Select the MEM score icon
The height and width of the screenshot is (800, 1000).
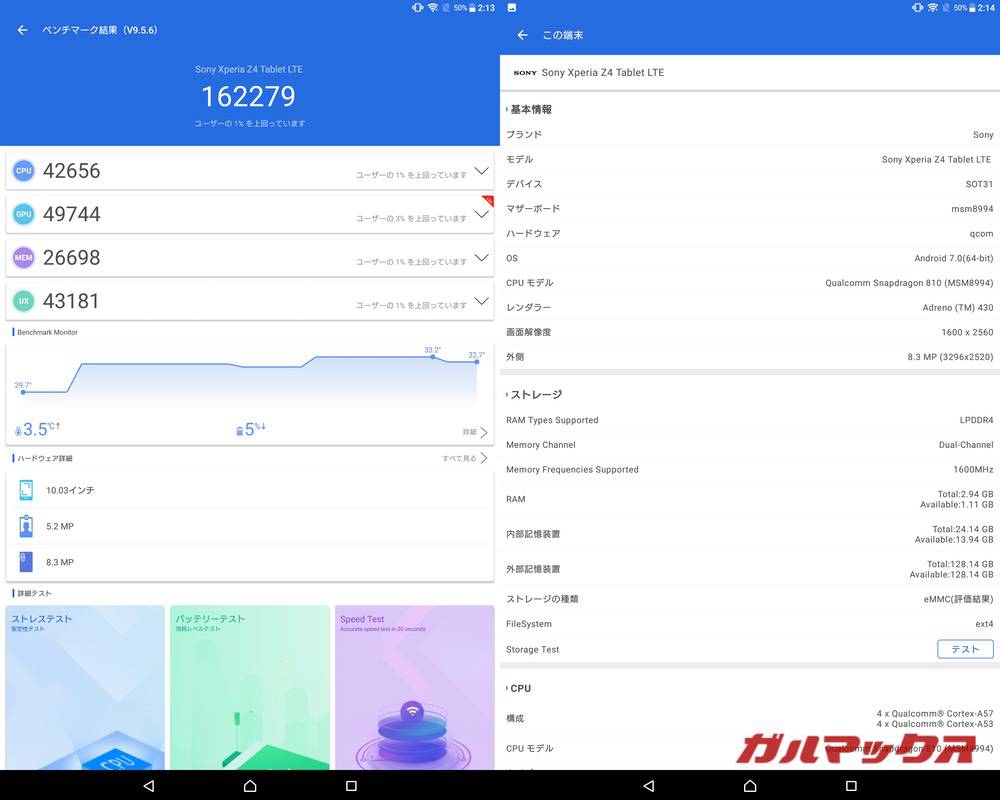pos(23,257)
